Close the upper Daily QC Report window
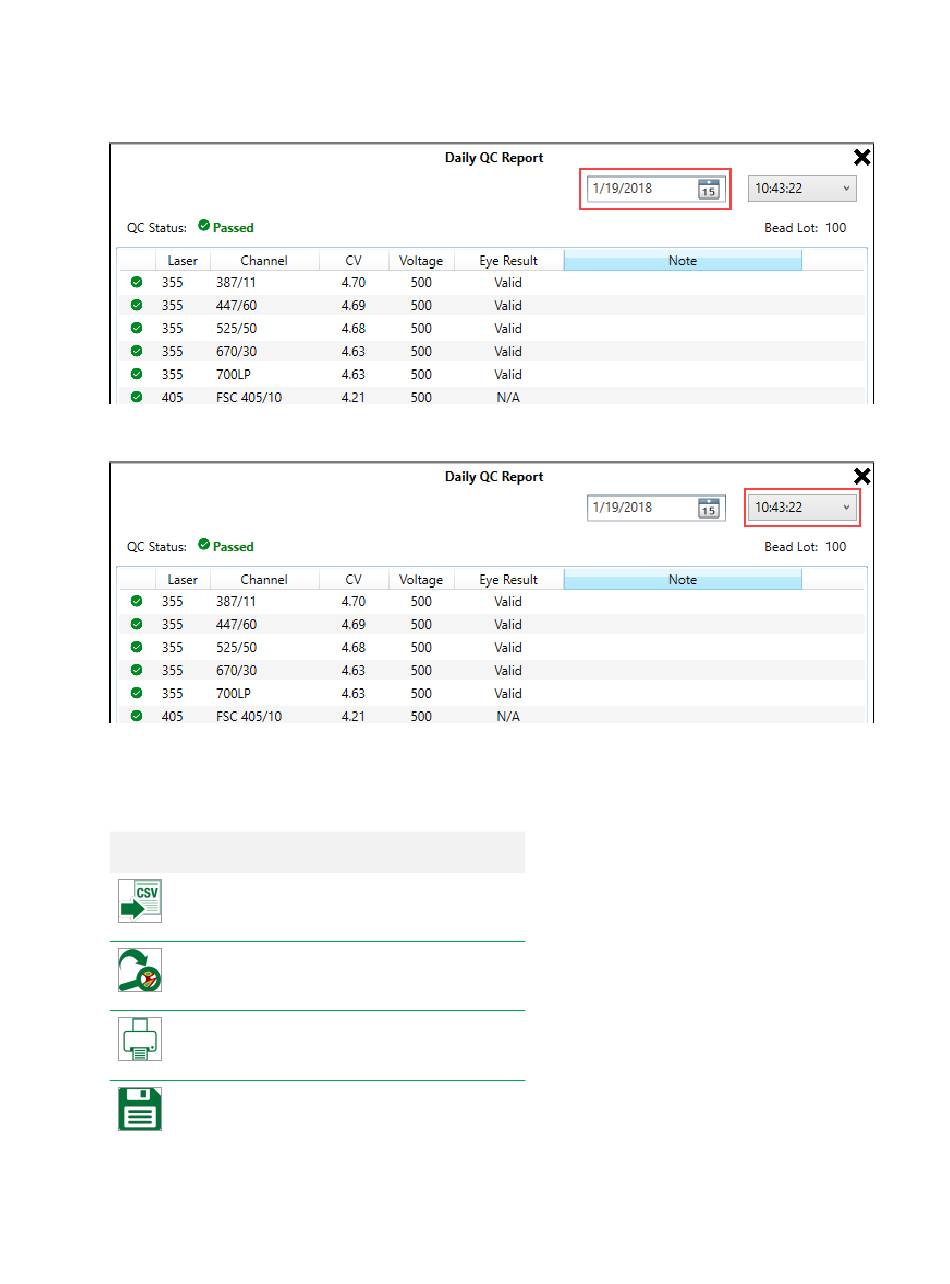 pos(861,157)
